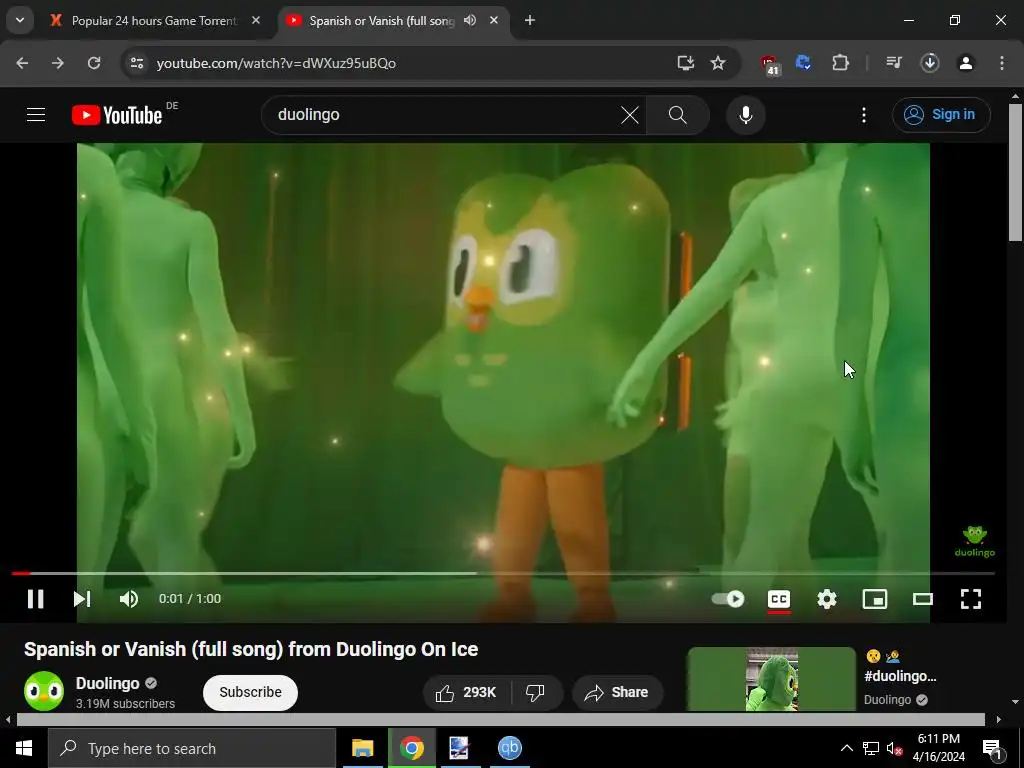Search with your voice microphone
Screen dimensions: 1024x768
pos(745,115)
